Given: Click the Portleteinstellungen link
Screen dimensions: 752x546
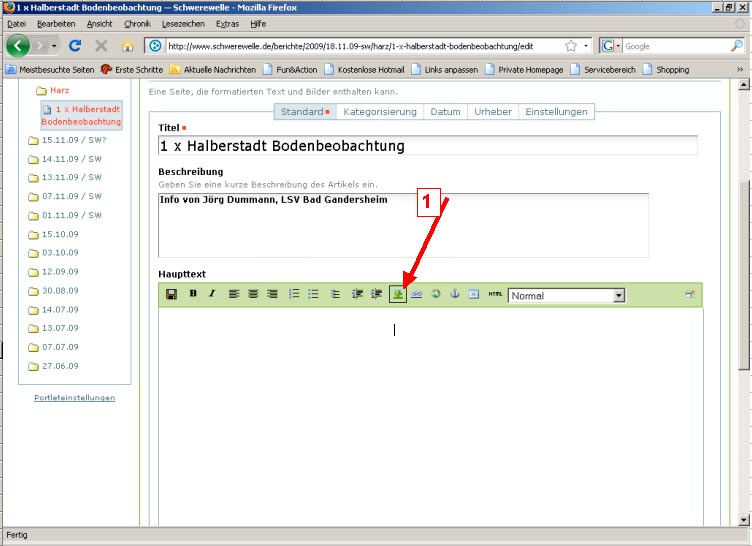Looking at the screenshot, I should pos(74,398).
